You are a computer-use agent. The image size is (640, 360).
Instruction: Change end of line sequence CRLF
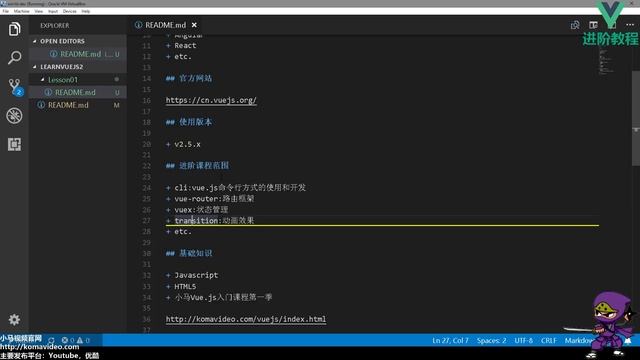click(x=549, y=340)
